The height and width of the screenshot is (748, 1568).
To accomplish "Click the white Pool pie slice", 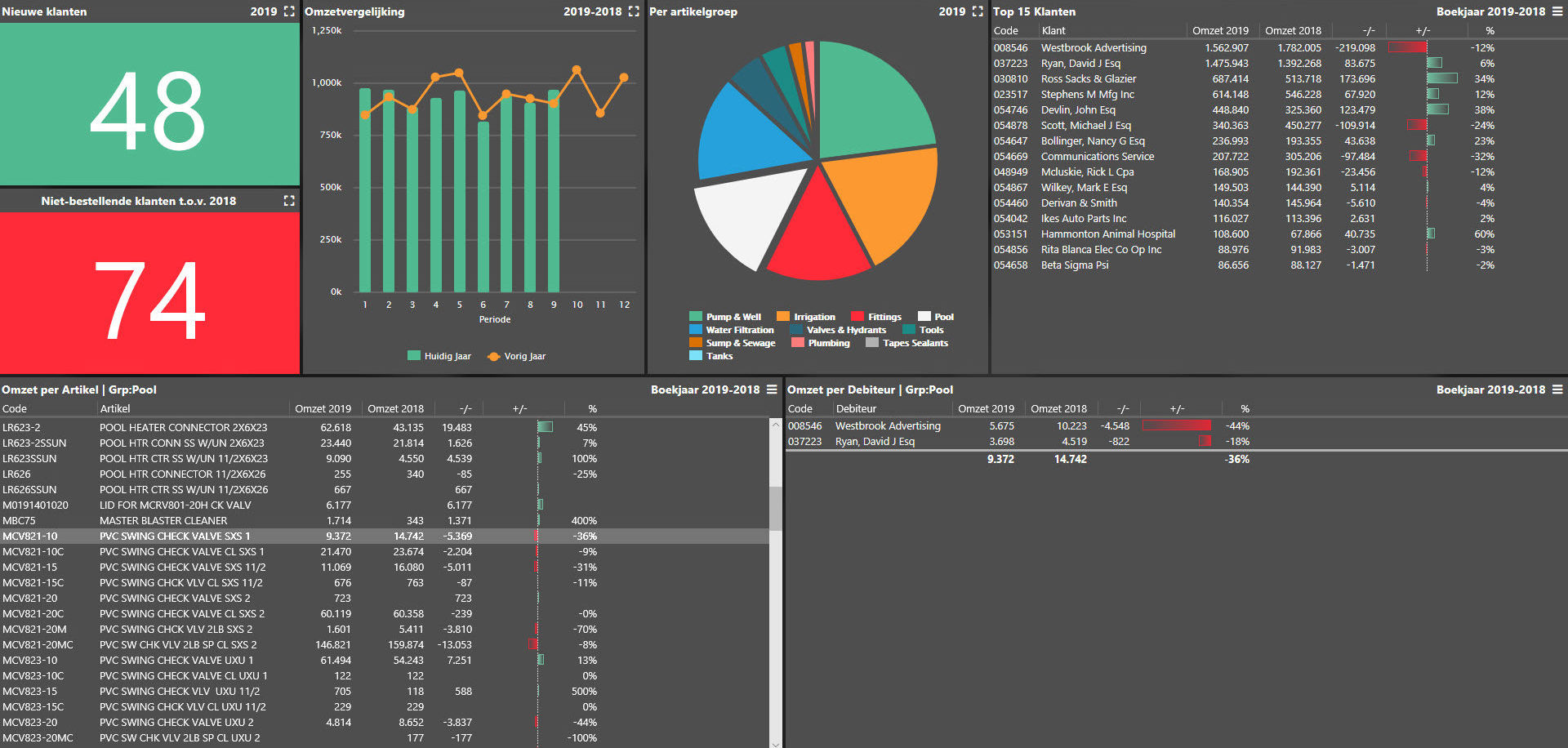I will click(x=747, y=212).
